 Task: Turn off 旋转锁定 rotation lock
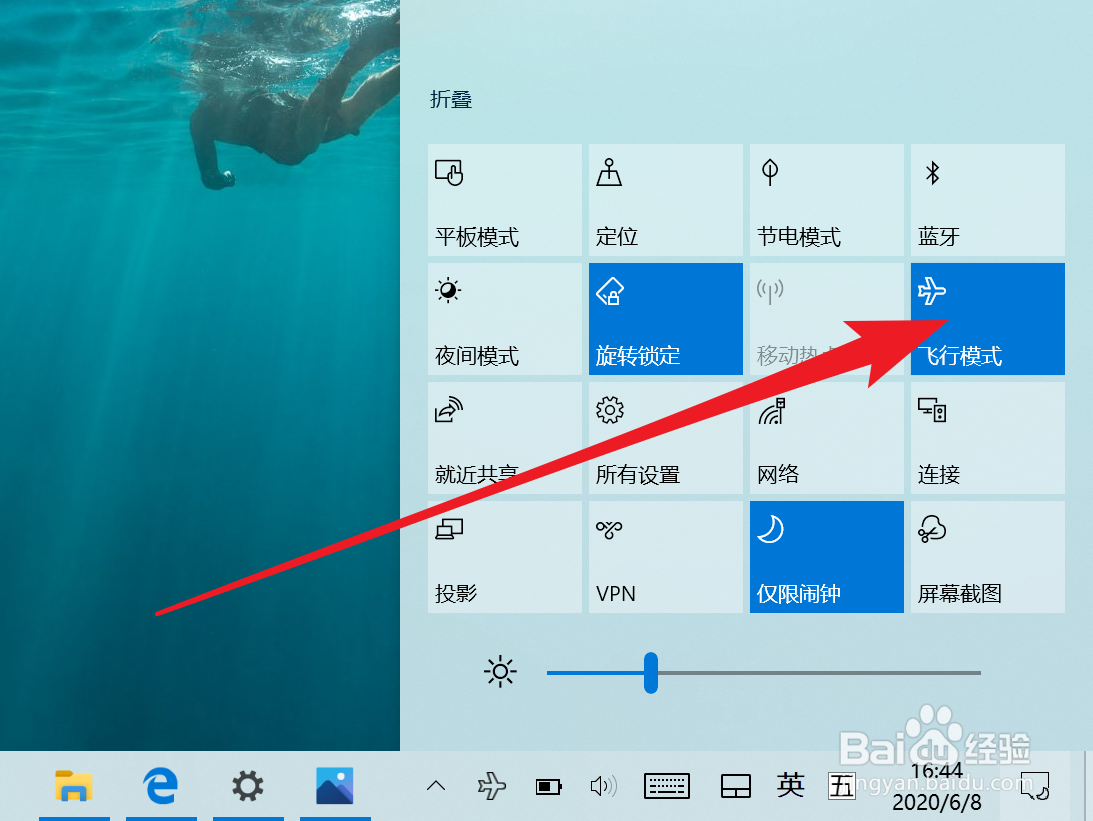[665, 319]
